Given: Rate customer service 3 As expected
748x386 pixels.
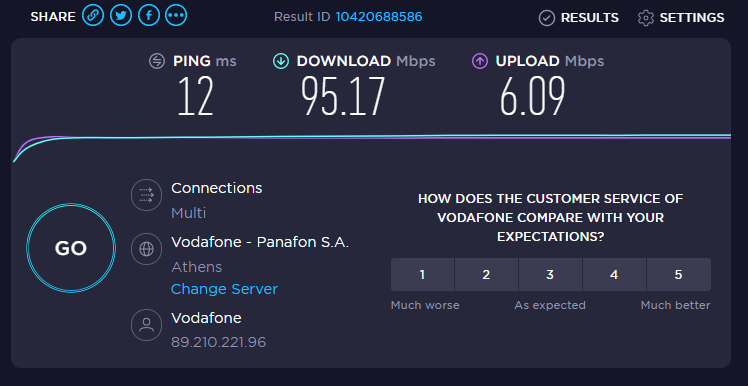Looking at the screenshot, I should (x=550, y=275).
